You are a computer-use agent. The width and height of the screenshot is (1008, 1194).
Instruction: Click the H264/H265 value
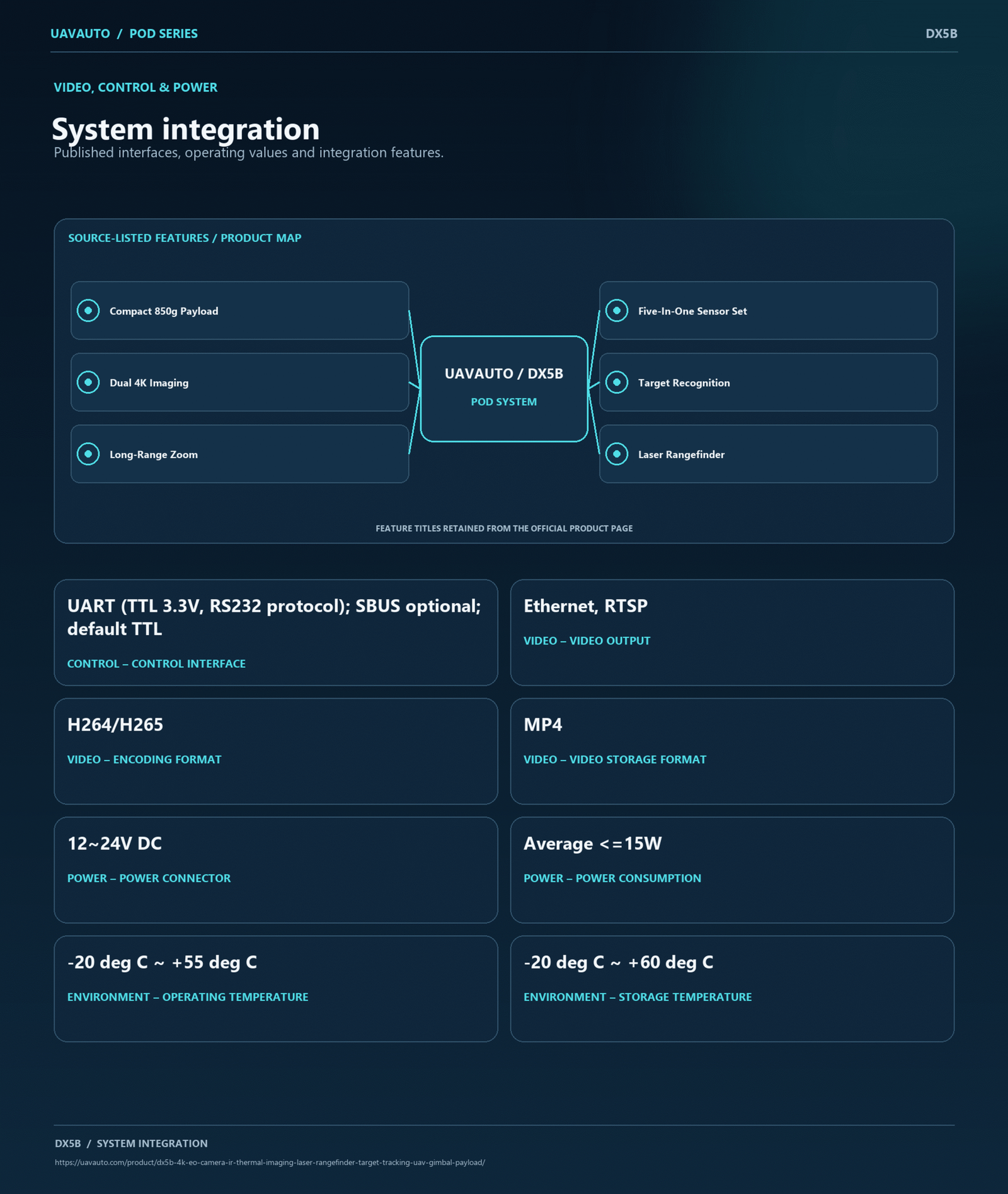[x=115, y=725]
